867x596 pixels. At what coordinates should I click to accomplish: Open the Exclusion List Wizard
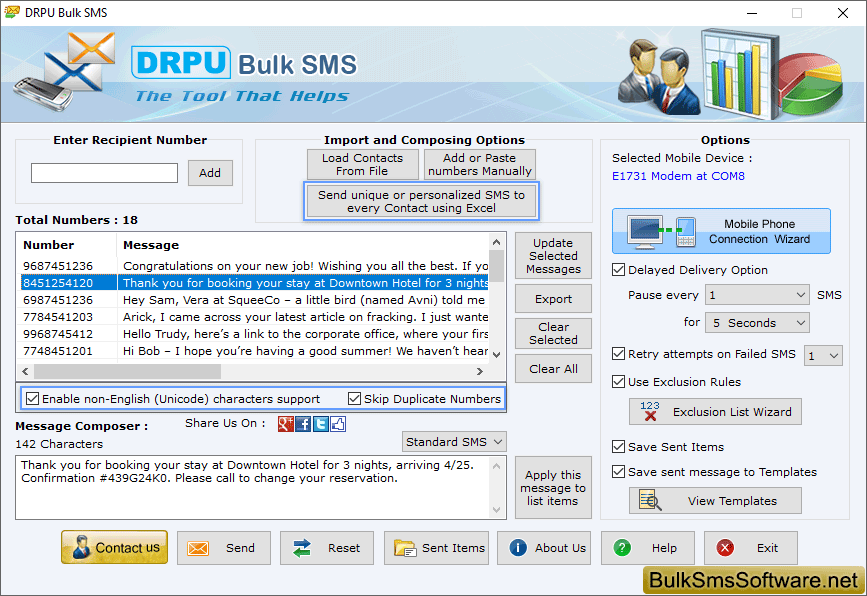tap(715, 411)
